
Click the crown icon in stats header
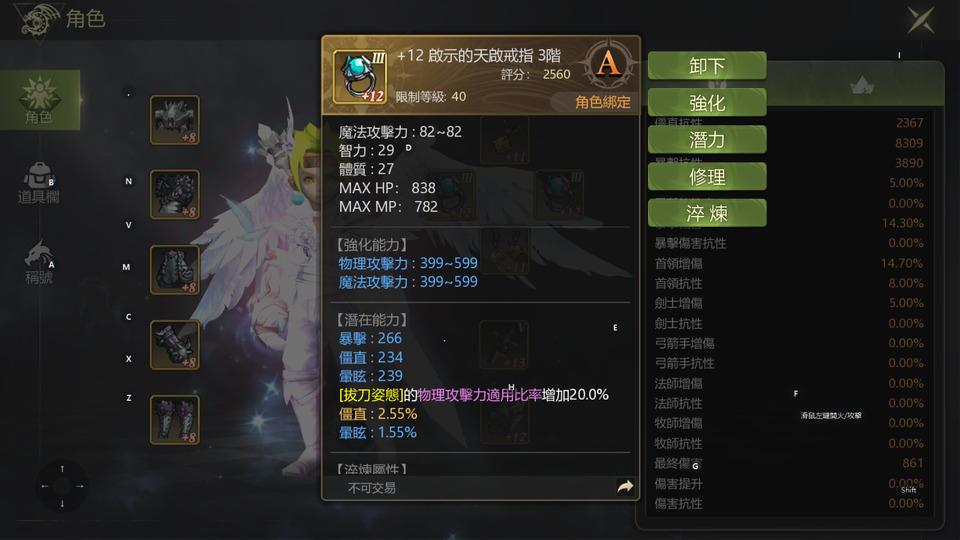click(x=862, y=85)
